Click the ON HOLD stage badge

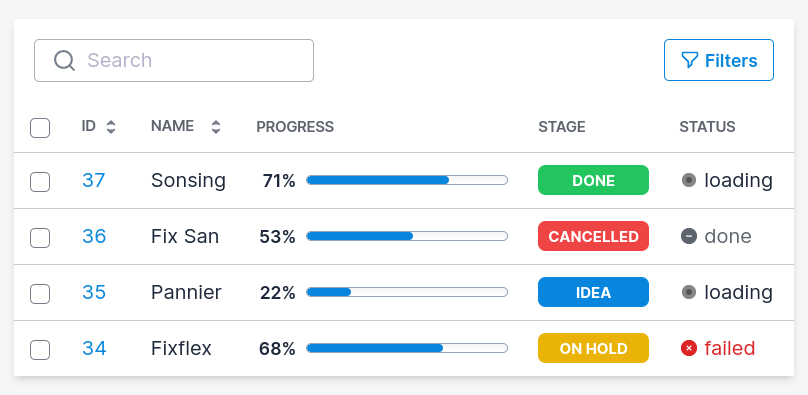(x=593, y=349)
